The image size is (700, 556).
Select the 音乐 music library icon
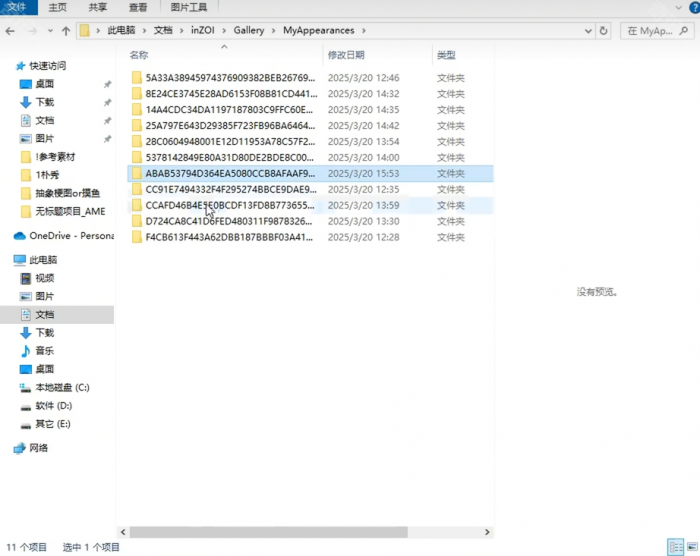click(27, 351)
